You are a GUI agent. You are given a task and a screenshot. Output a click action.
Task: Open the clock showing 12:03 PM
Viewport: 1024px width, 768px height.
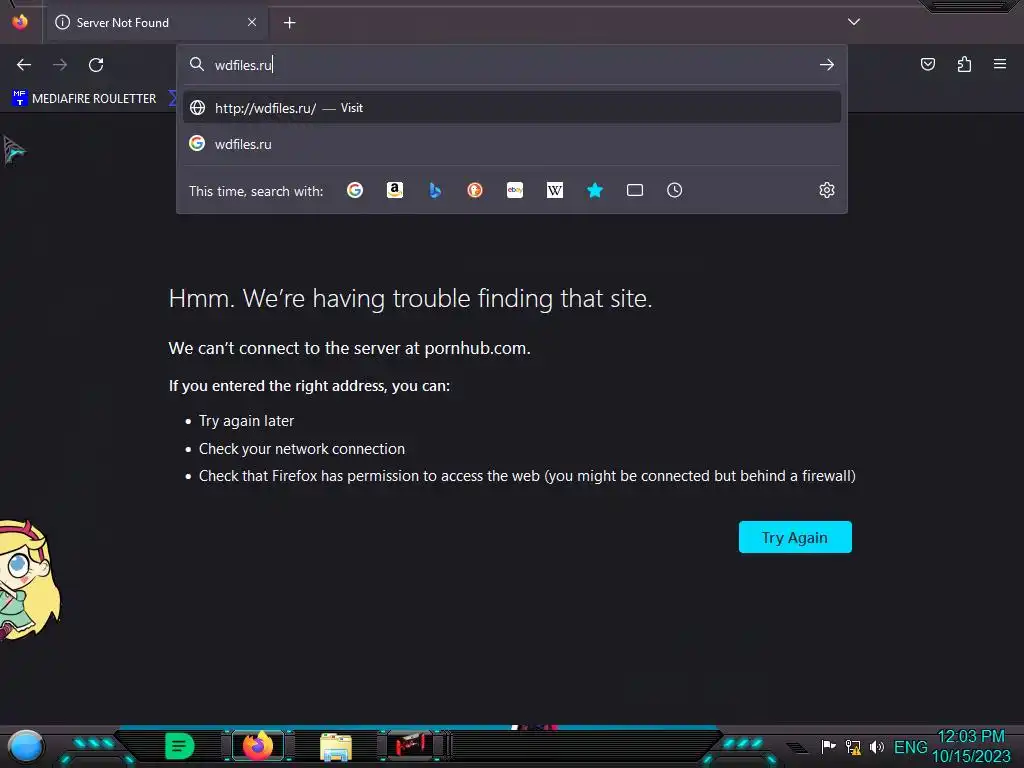[971, 746]
